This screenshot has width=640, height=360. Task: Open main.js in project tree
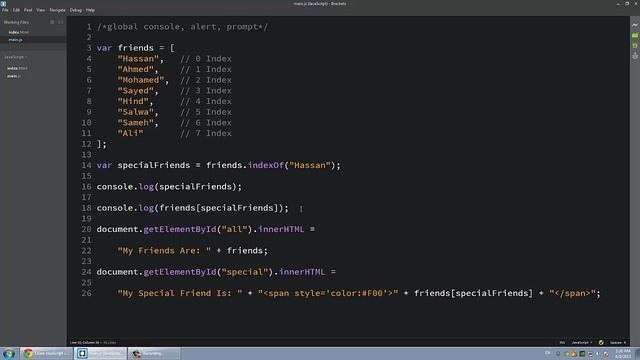coord(13,76)
